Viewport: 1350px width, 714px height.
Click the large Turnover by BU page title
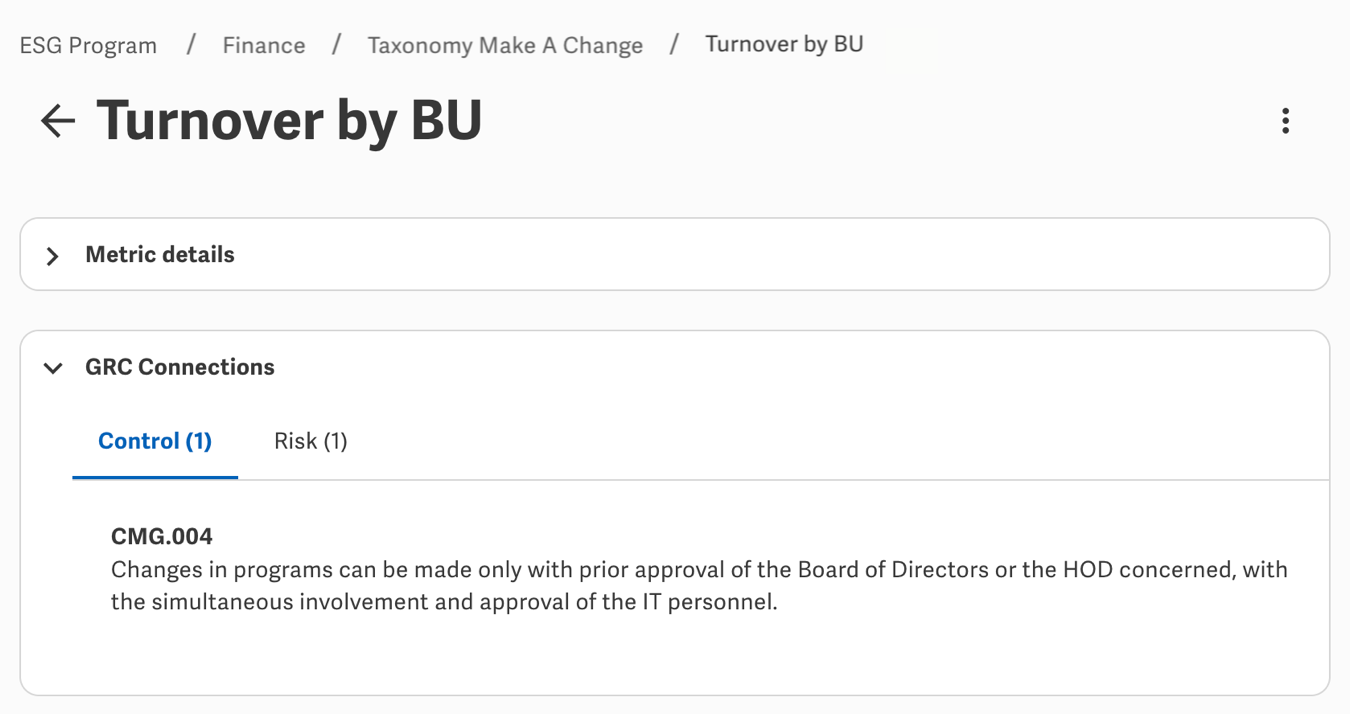click(x=289, y=121)
